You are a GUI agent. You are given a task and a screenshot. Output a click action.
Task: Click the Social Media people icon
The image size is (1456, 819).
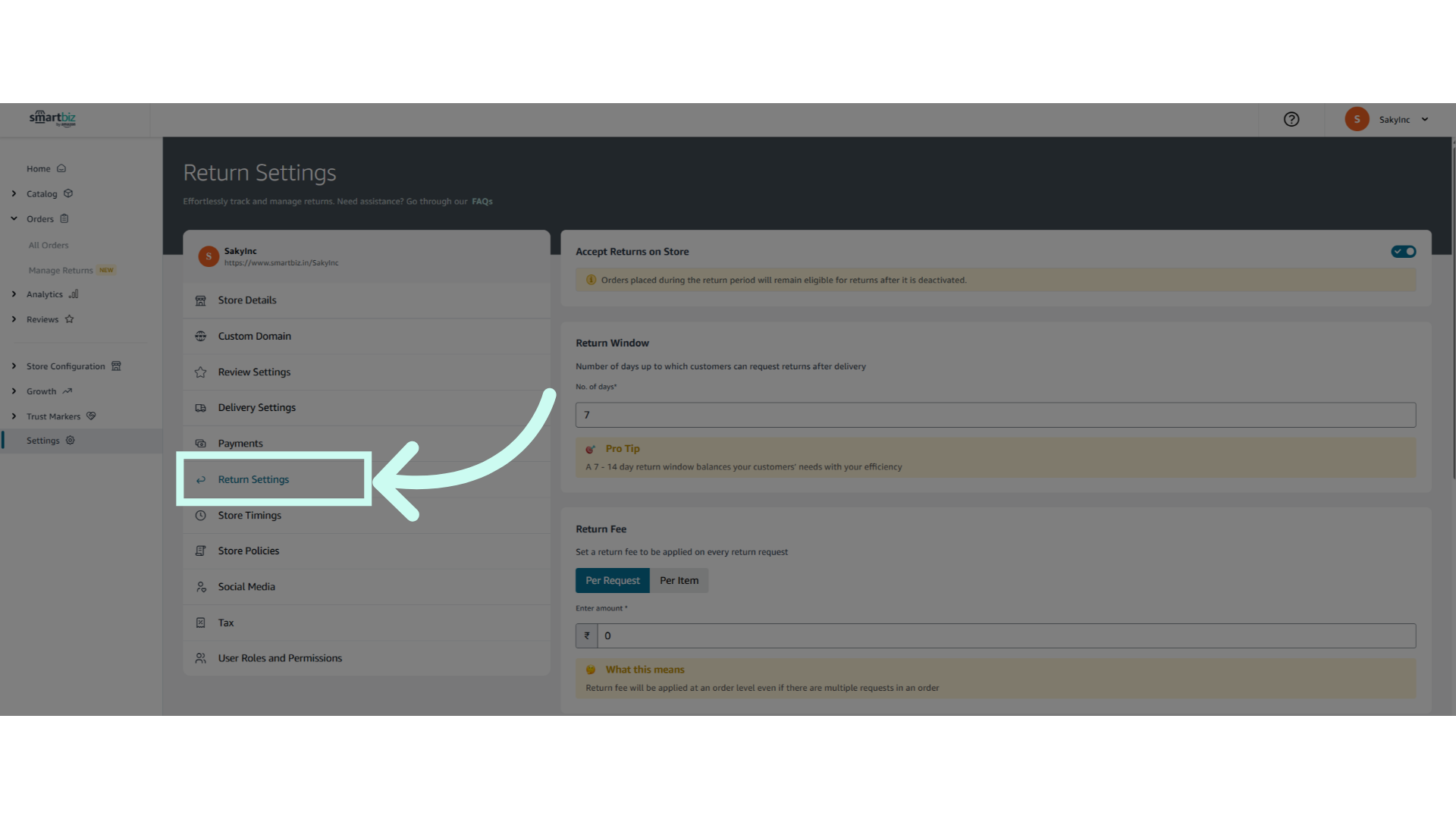coord(200,587)
